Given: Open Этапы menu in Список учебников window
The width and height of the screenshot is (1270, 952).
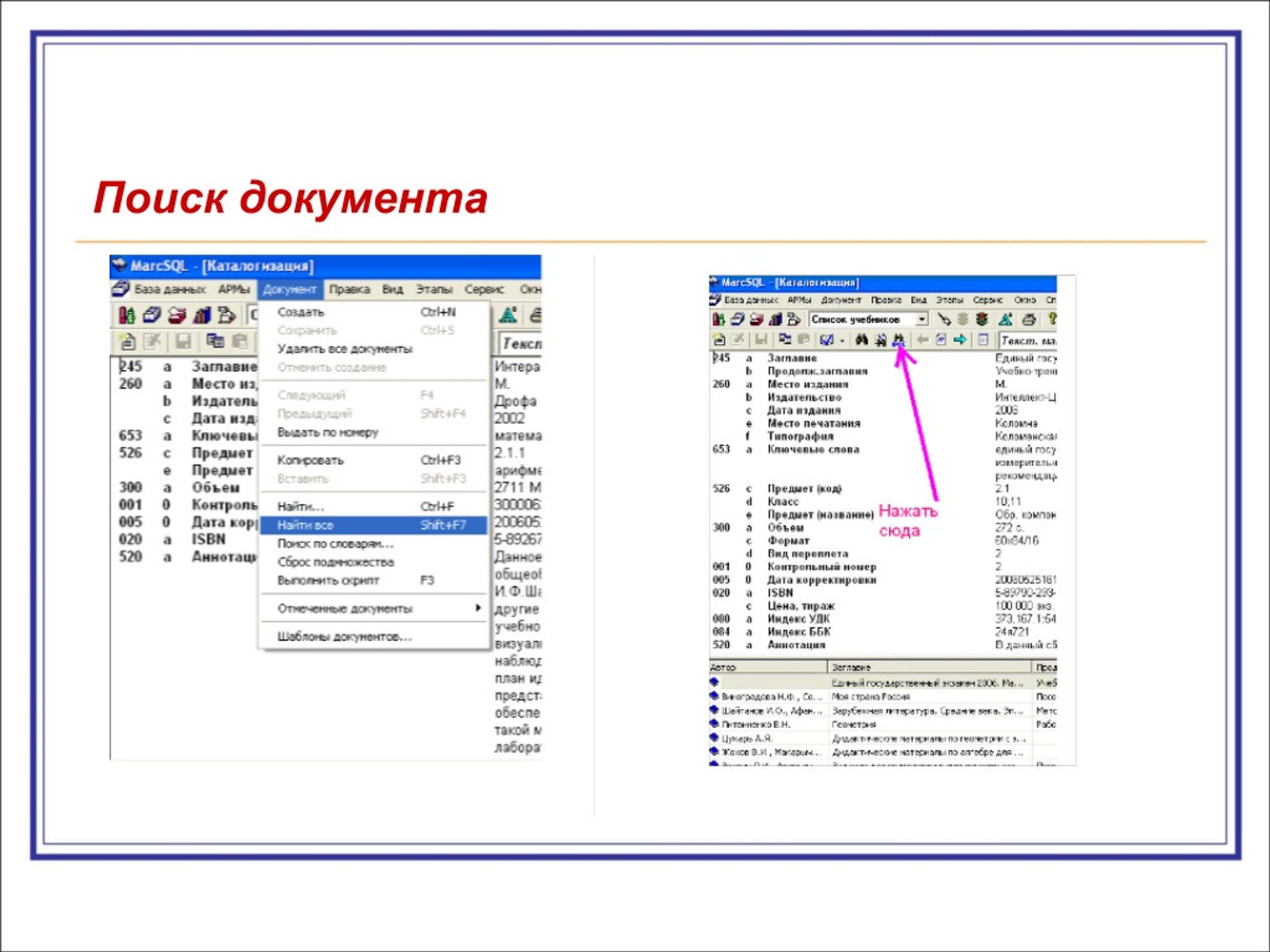Looking at the screenshot, I should pyautogui.click(x=950, y=300).
